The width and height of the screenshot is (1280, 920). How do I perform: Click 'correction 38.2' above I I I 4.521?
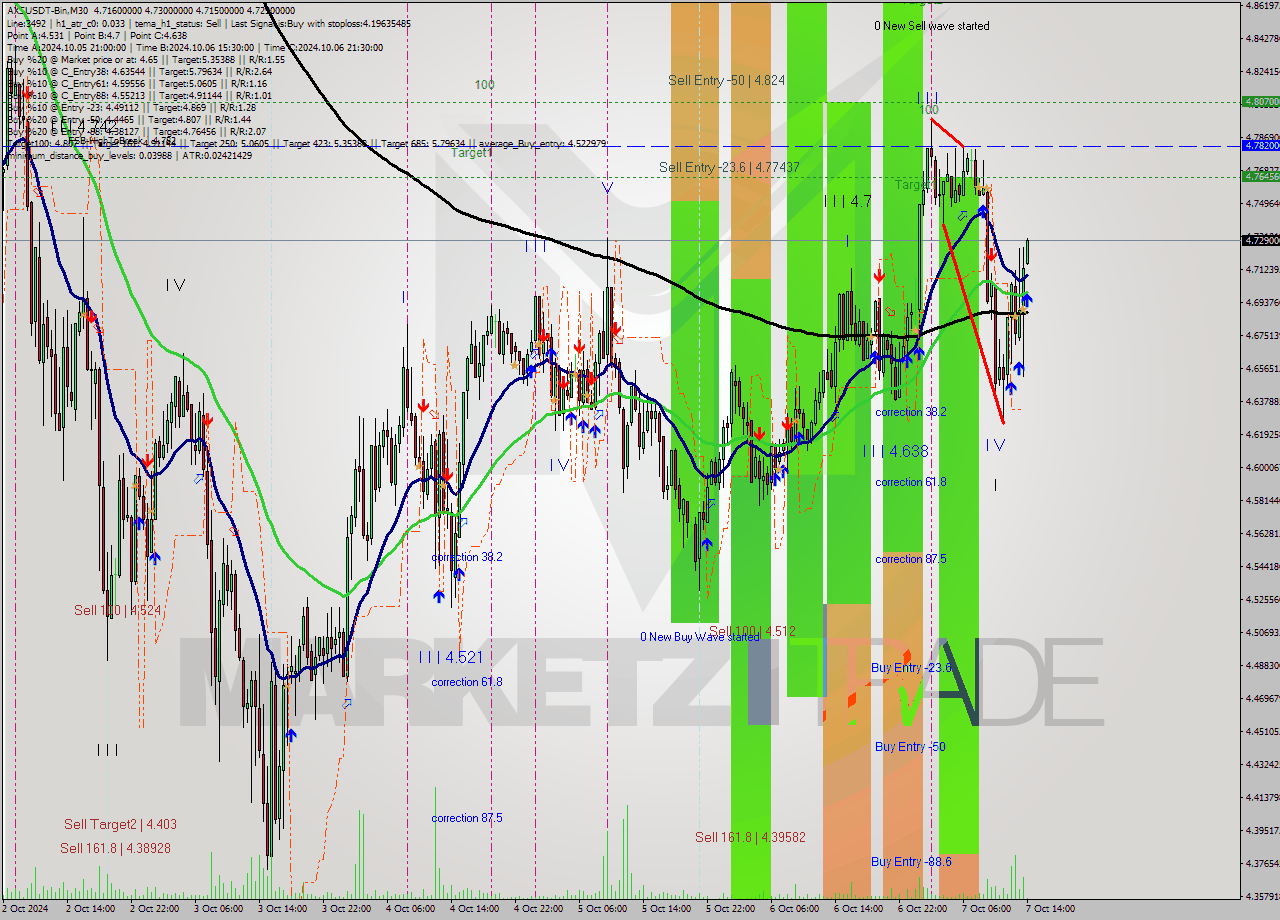[x=467, y=557]
